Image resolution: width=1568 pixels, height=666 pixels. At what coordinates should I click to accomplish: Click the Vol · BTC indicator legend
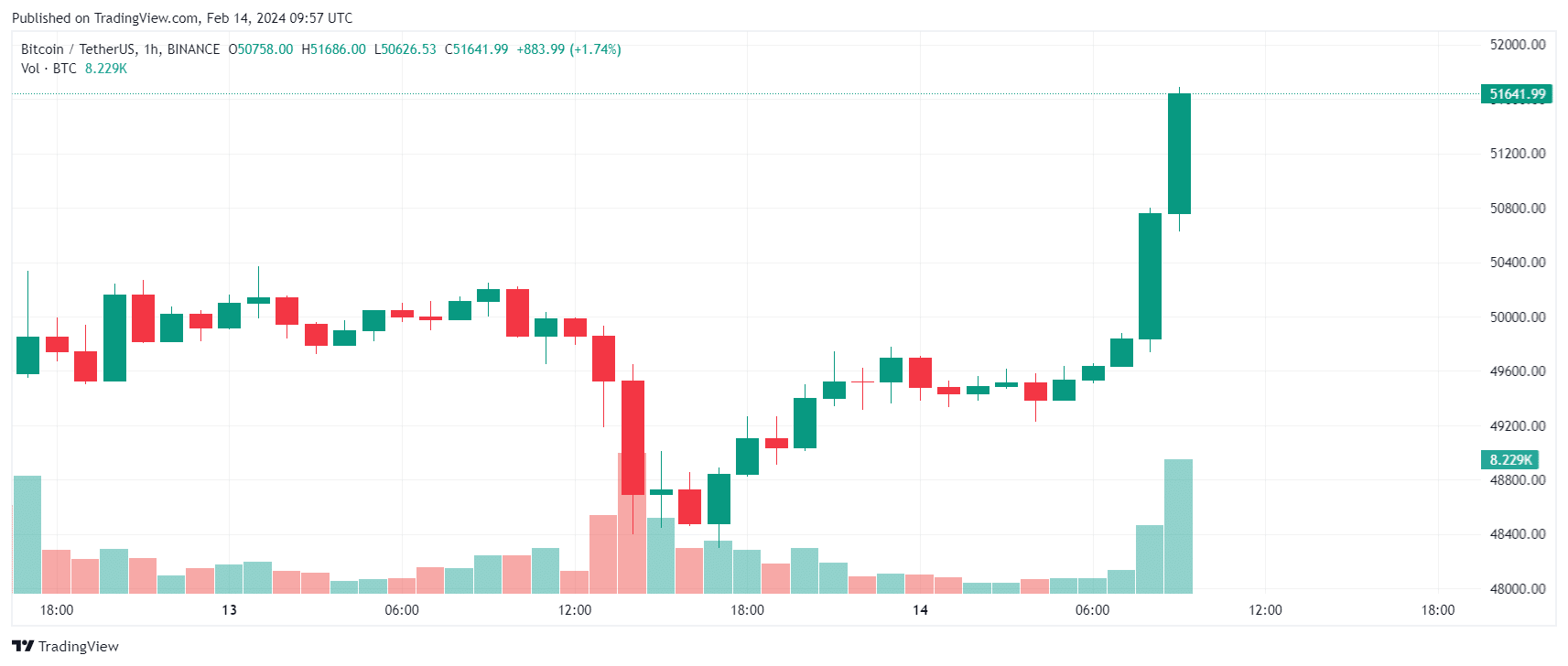pyautogui.click(x=49, y=69)
